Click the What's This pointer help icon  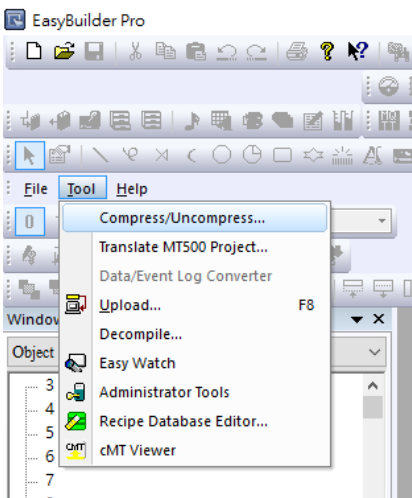click(358, 51)
